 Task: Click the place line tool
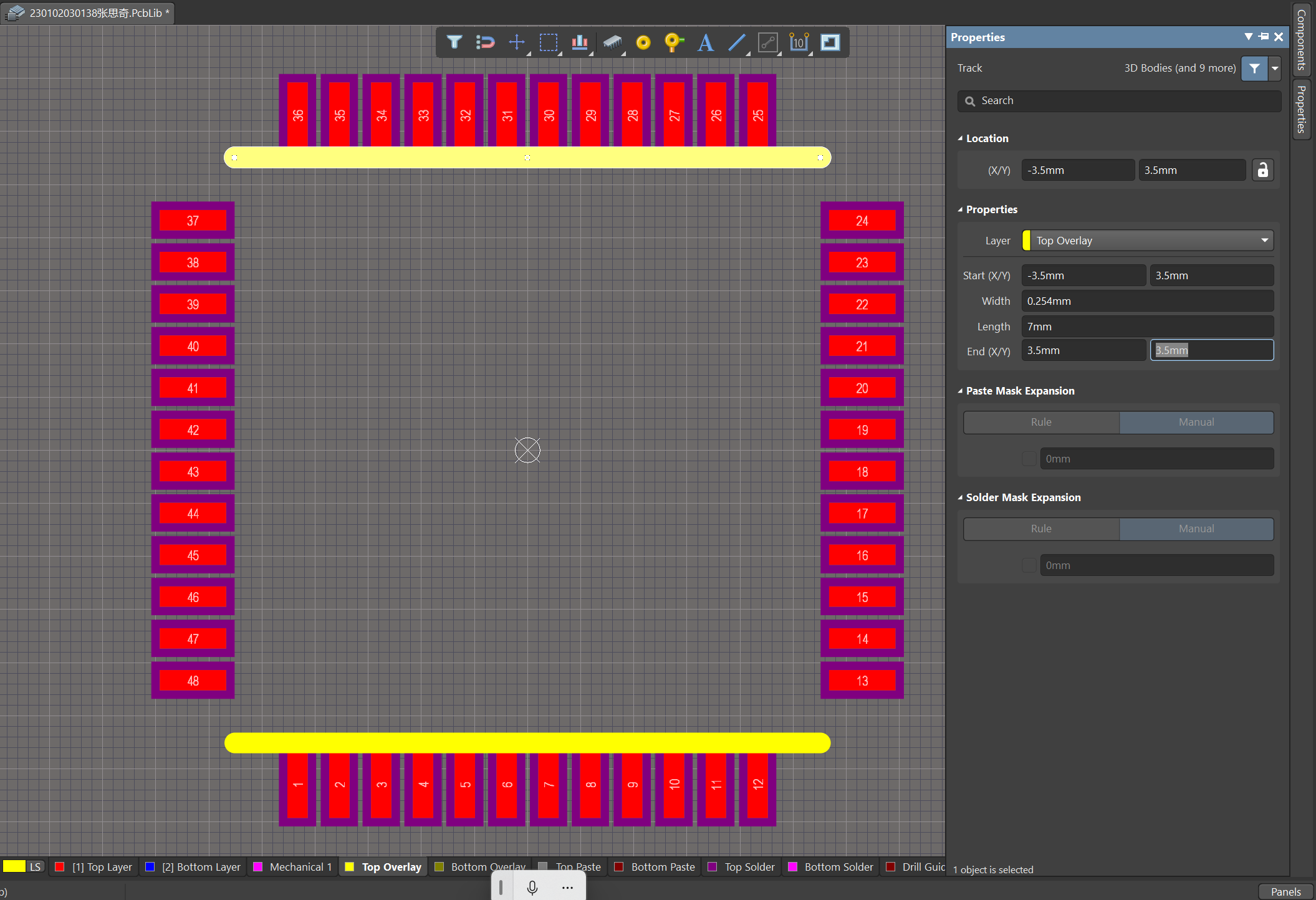point(737,42)
